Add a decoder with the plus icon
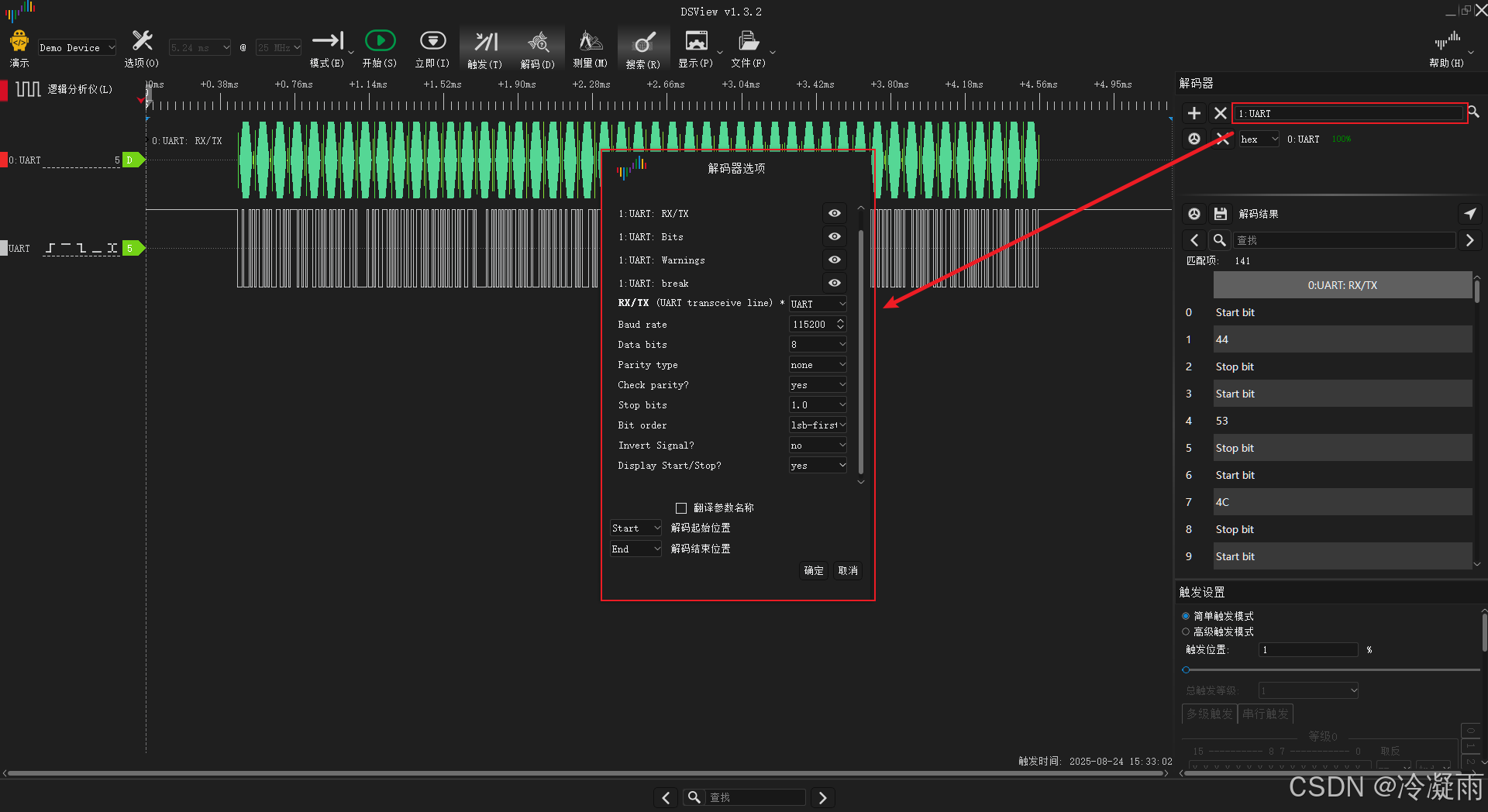 coord(1194,113)
